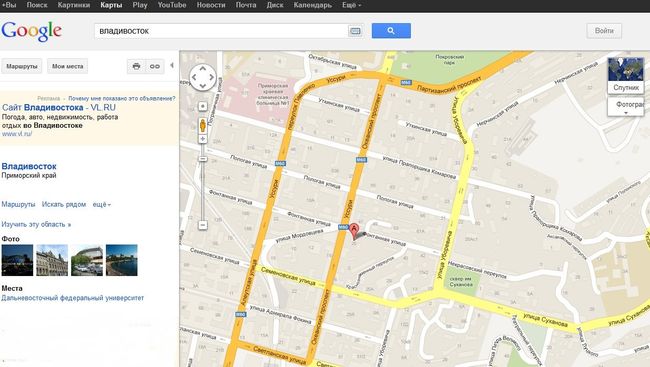Click the сквер им. Суханова label
This screenshot has width=650, height=367.
coord(461,282)
